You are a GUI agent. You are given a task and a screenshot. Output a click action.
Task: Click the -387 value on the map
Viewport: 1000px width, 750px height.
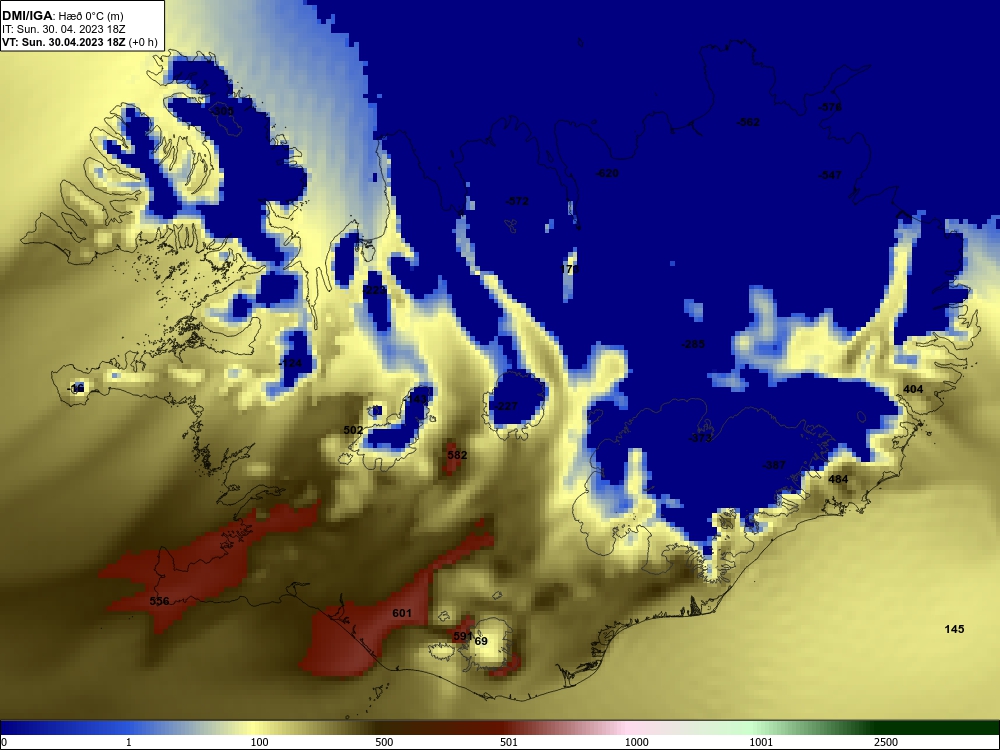point(774,465)
